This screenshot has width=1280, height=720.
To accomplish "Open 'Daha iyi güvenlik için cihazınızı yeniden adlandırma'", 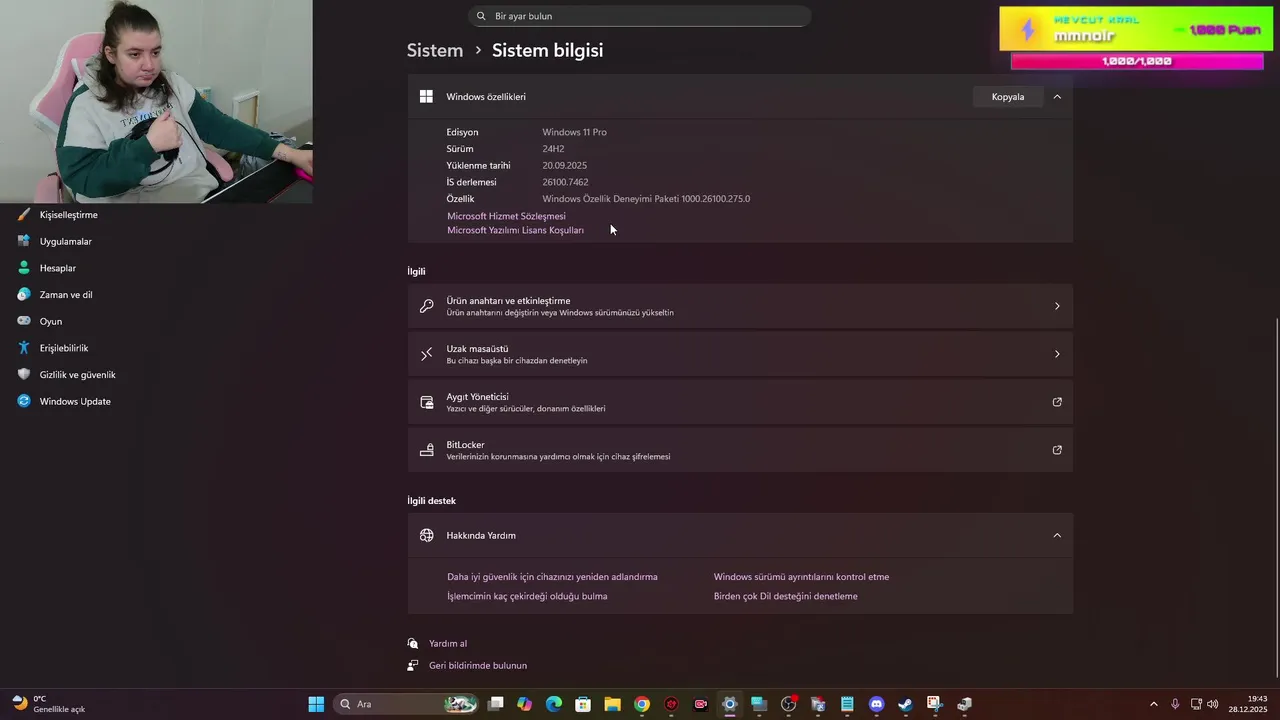I will 552,577.
